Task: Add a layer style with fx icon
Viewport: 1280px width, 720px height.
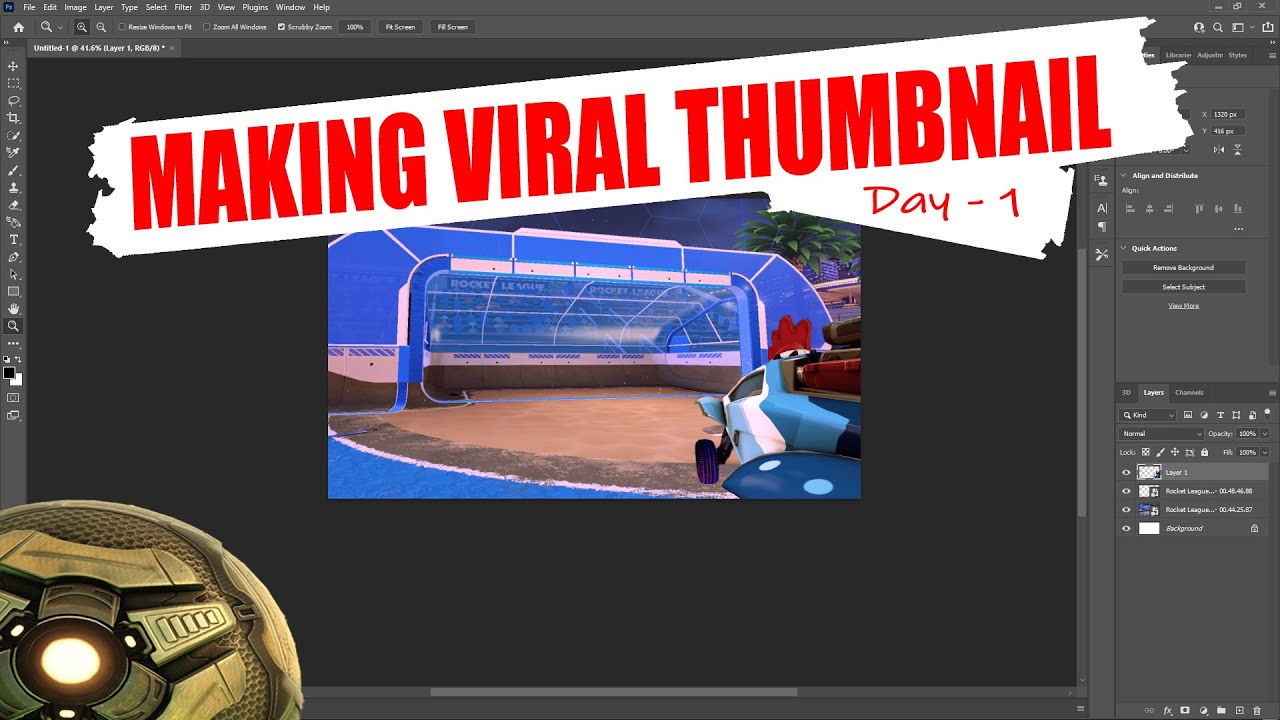Action: [1167, 711]
